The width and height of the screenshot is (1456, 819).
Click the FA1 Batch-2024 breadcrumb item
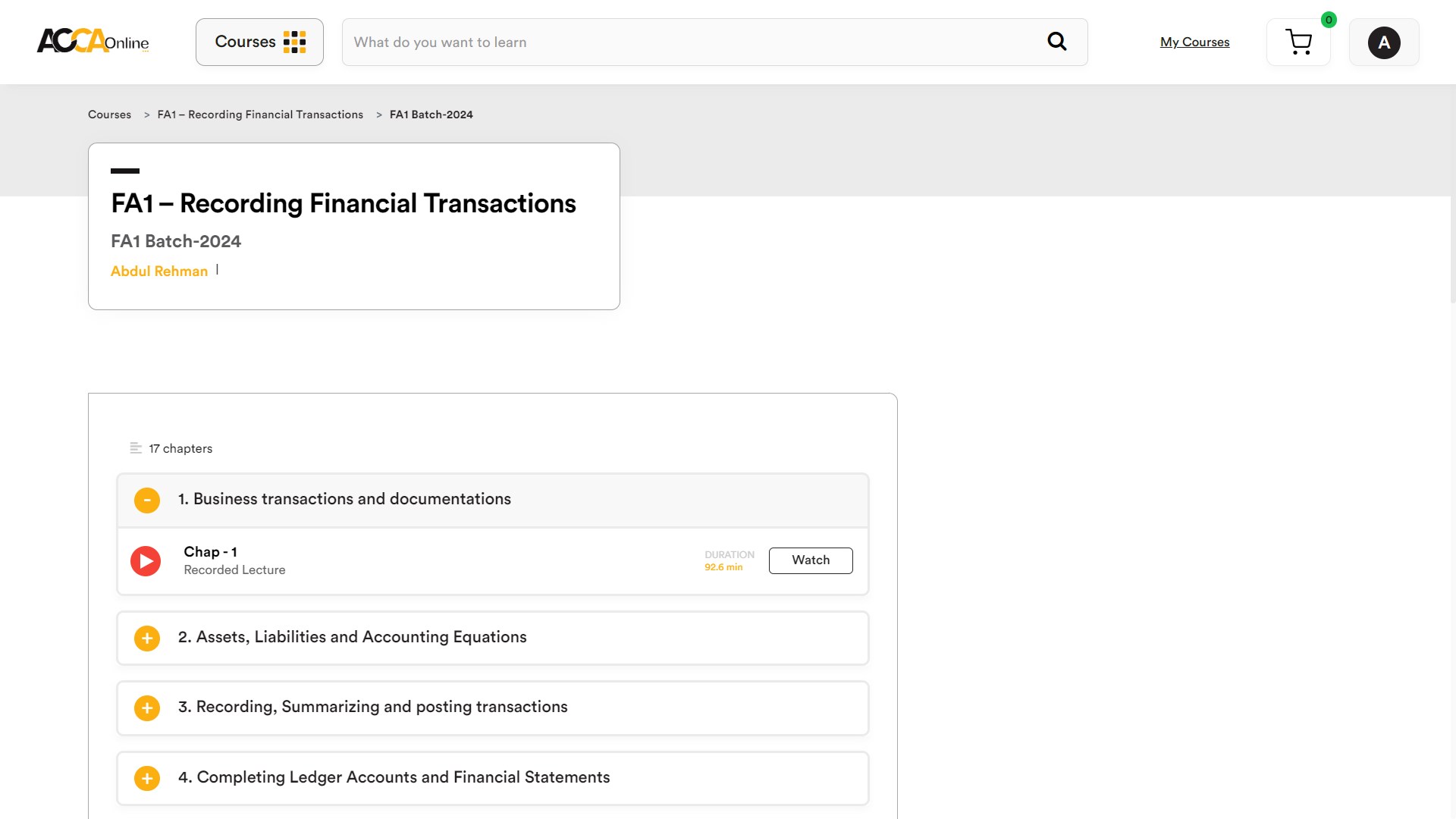pos(431,115)
